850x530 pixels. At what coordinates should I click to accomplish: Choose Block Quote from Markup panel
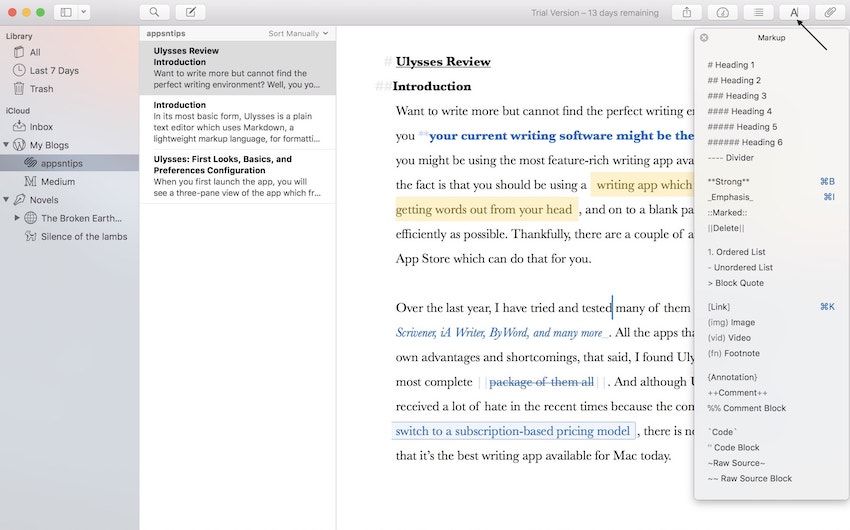point(735,283)
